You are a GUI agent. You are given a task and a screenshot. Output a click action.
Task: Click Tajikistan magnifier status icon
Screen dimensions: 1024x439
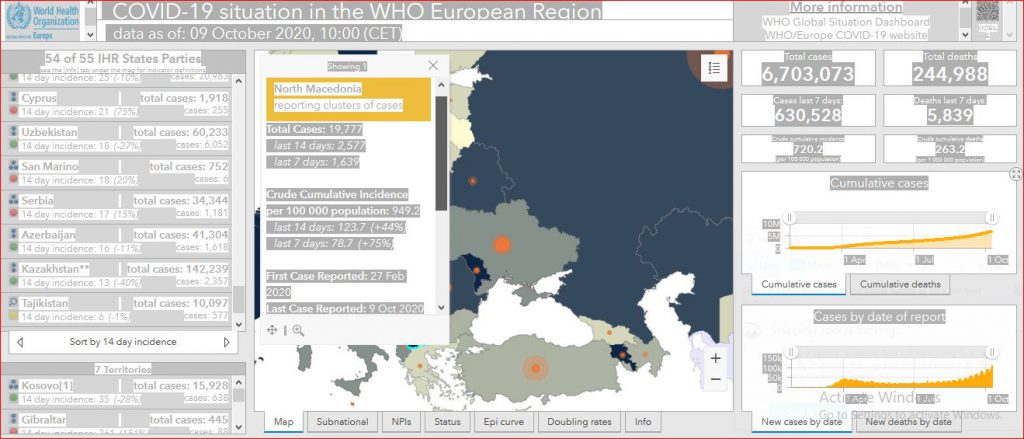13,303
